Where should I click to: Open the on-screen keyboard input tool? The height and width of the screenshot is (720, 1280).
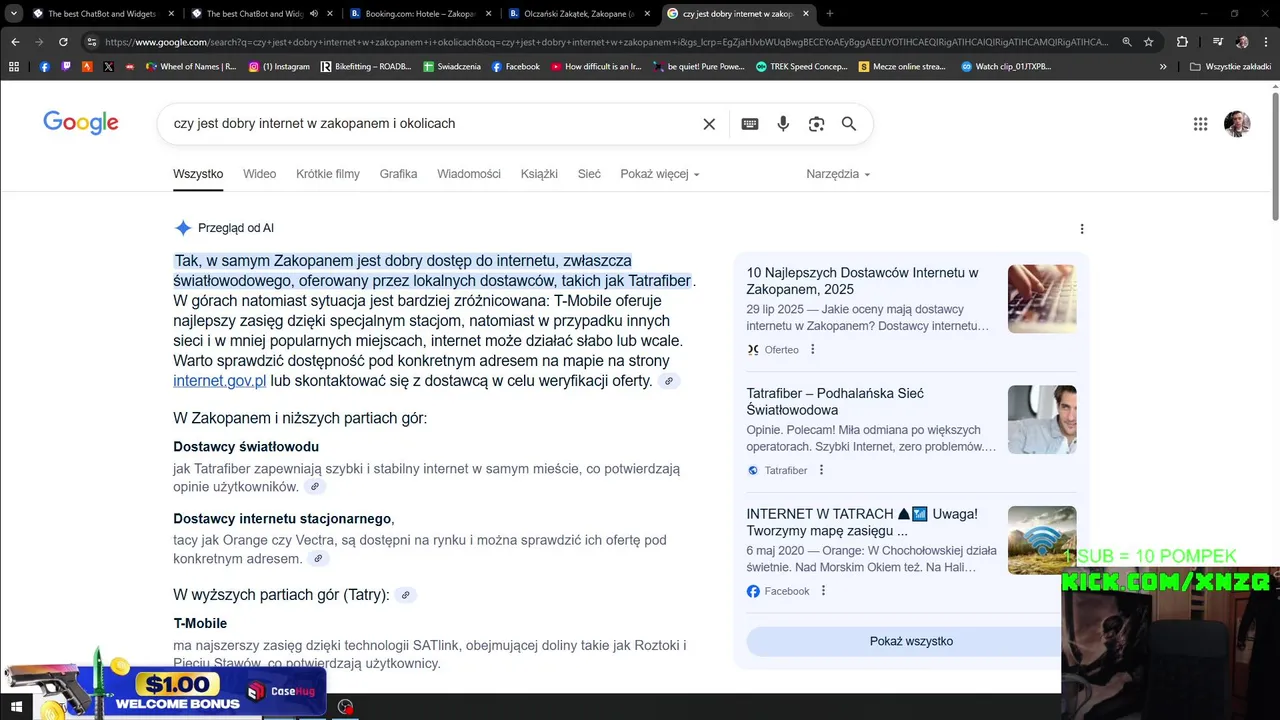click(750, 124)
